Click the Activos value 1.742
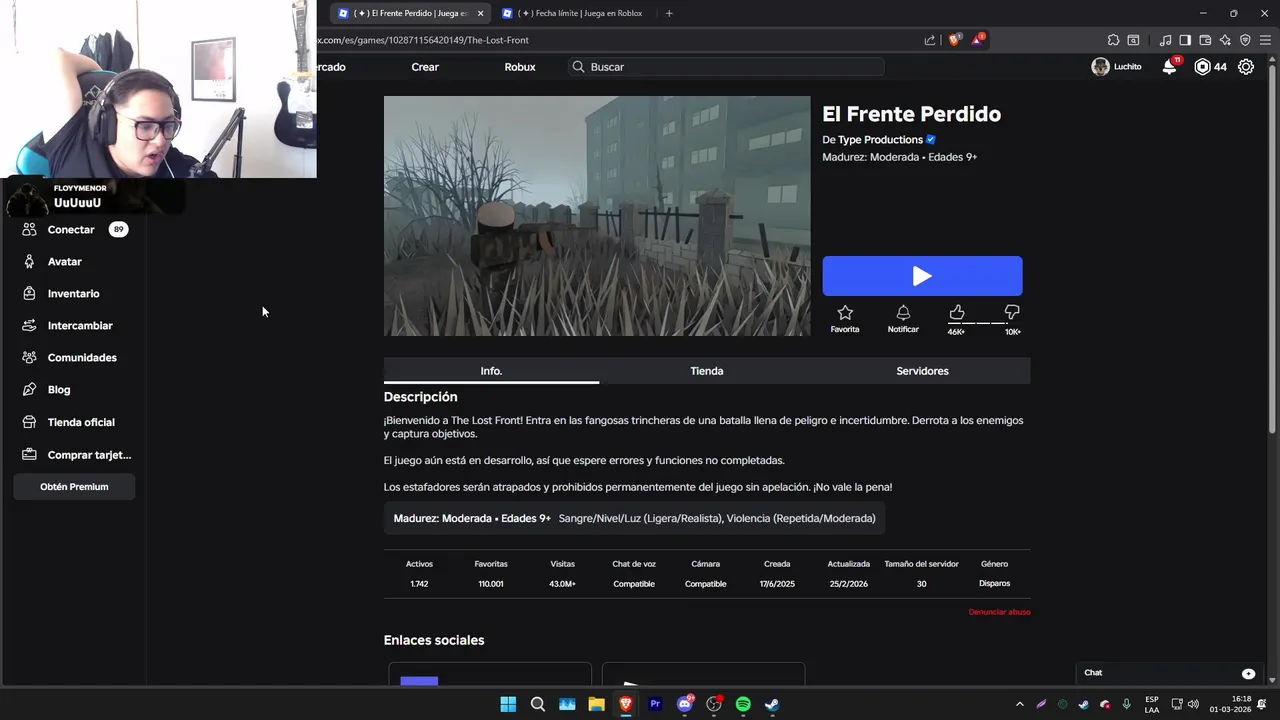 point(419,584)
